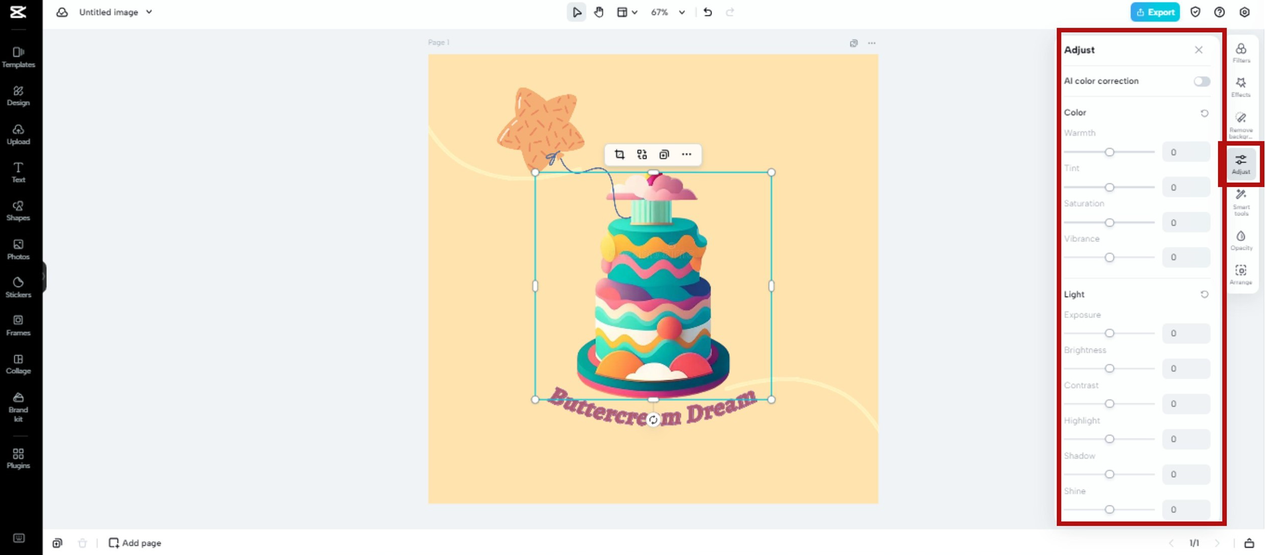Click the Brightness slider handle
1265x555 pixels.
point(1109,369)
